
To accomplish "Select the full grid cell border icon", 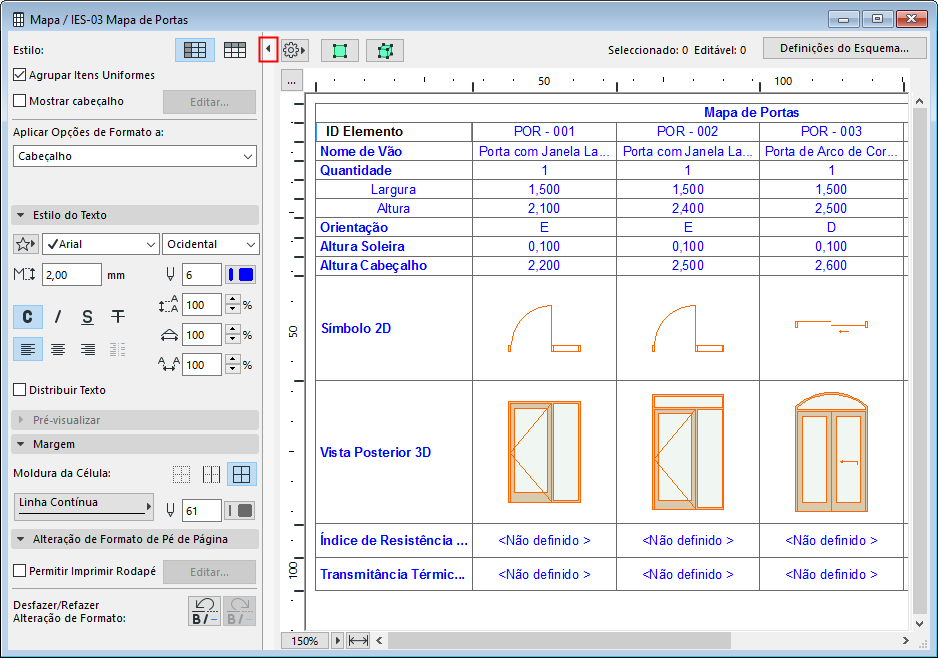I will pyautogui.click(x=240, y=474).
